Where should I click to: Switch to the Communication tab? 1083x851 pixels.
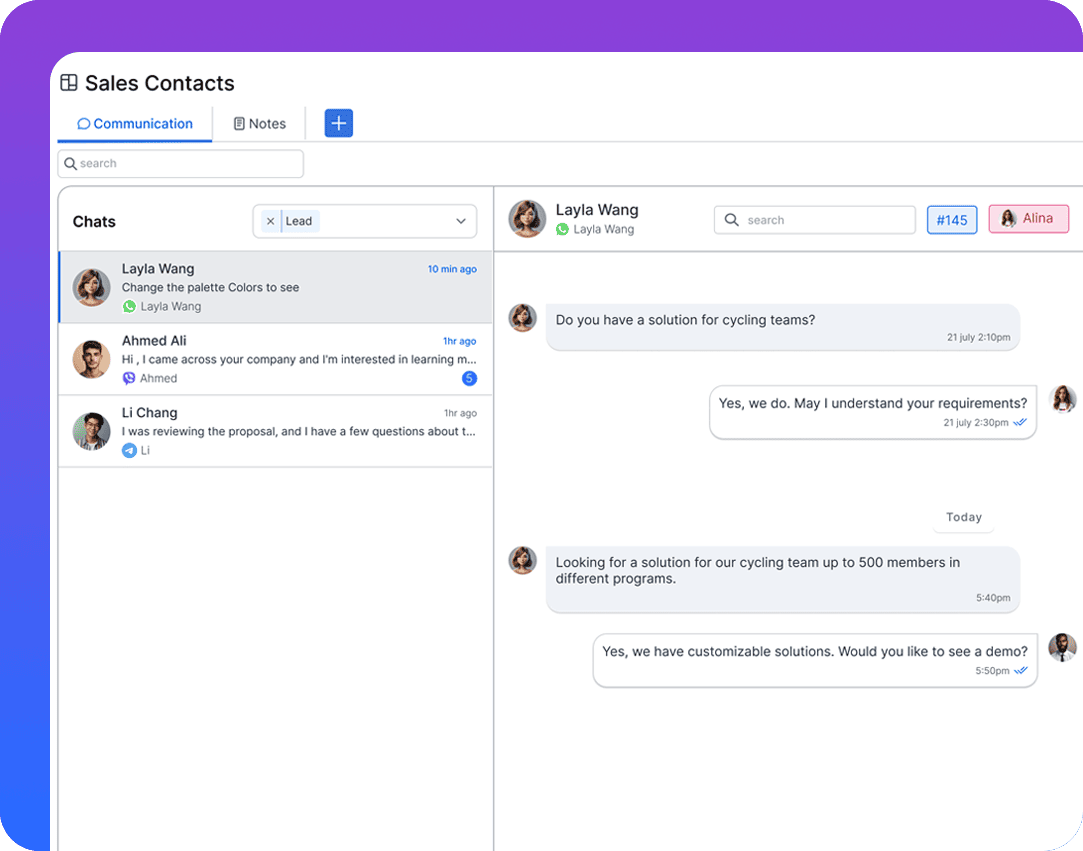tap(135, 124)
